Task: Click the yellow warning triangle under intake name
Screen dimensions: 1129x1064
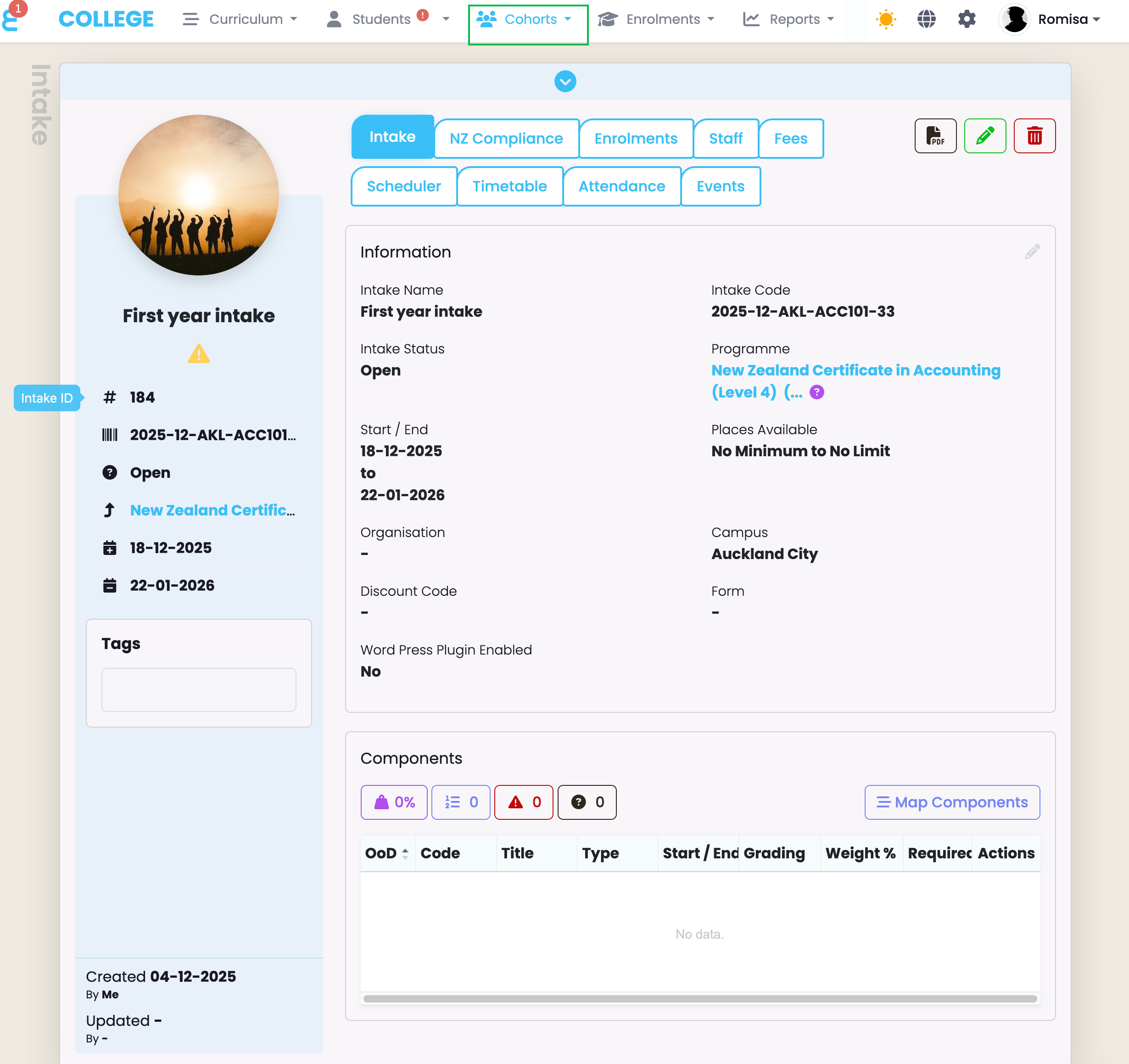Action: [198, 354]
